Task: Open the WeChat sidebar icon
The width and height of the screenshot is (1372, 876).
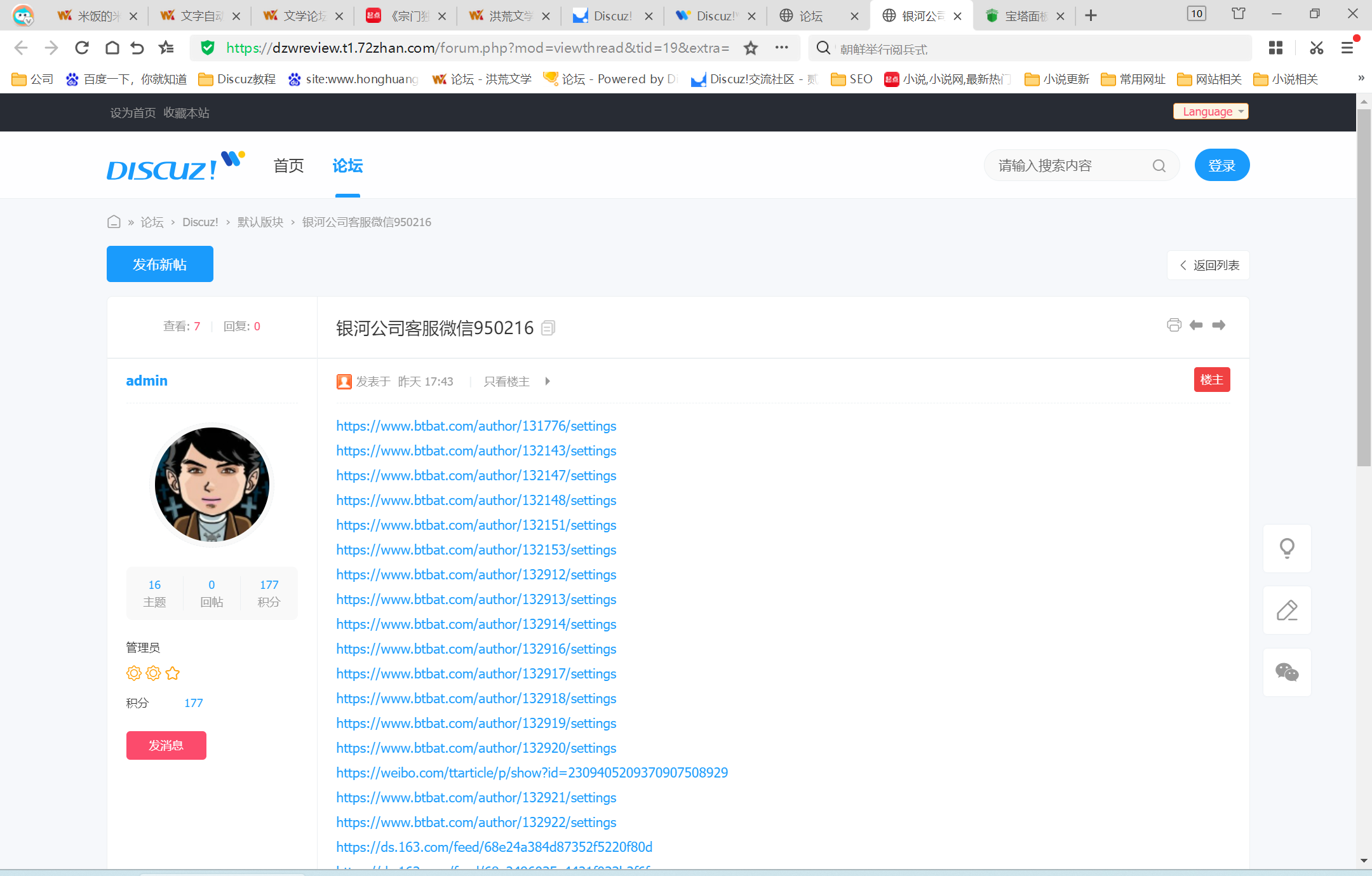Action: pyautogui.click(x=1287, y=672)
